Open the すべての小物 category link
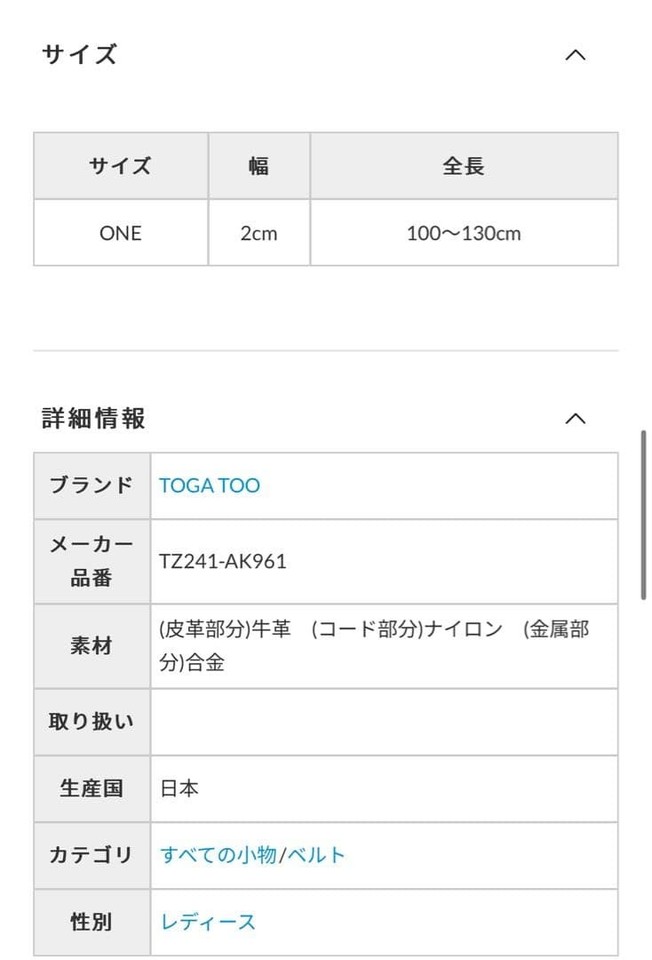Viewport: 652px width, 960px height. pos(218,855)
